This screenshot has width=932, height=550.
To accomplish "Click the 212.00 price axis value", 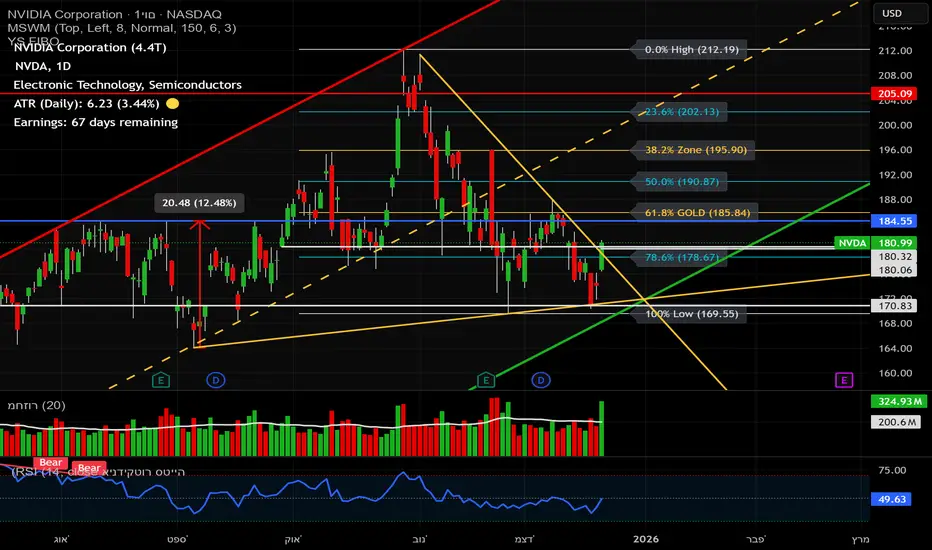I will pyautogui.click(x=895, y=51).
